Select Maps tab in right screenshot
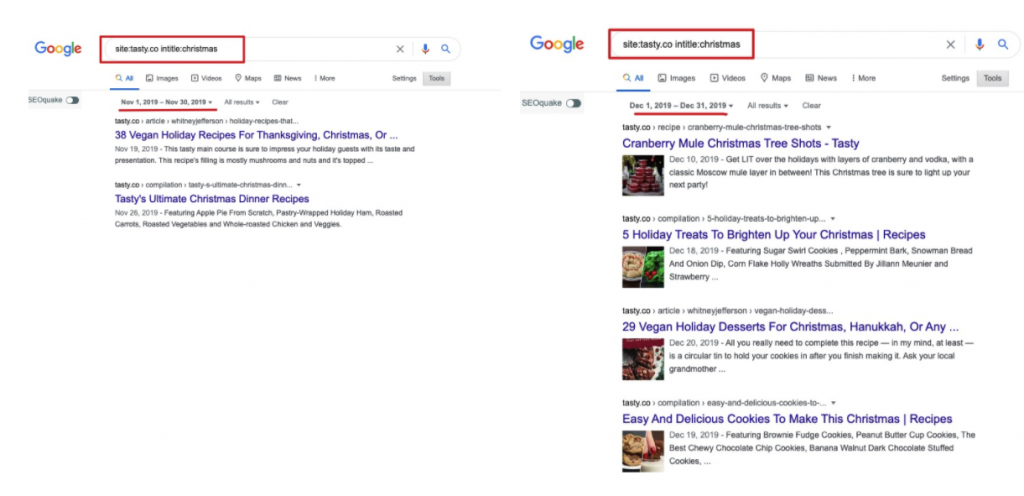 775,78
